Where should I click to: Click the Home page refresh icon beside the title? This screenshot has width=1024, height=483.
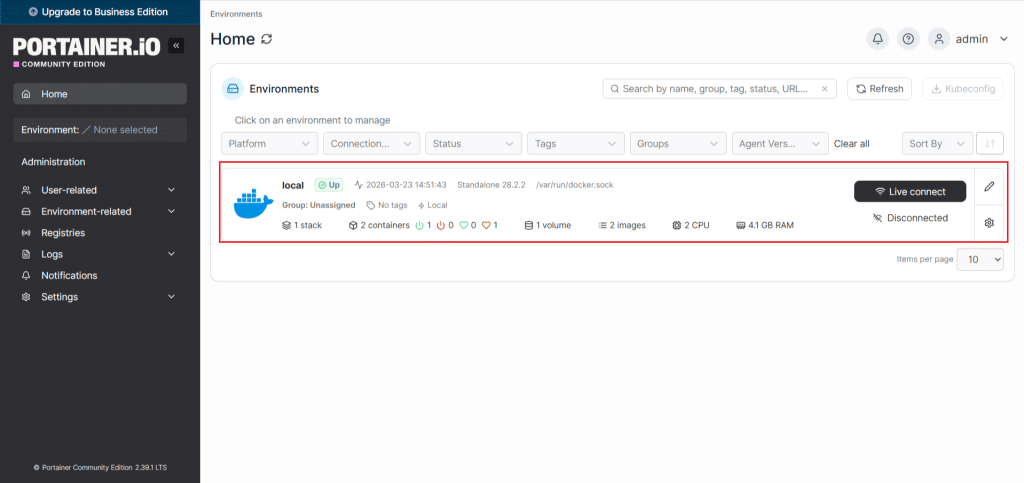(266, 39)
